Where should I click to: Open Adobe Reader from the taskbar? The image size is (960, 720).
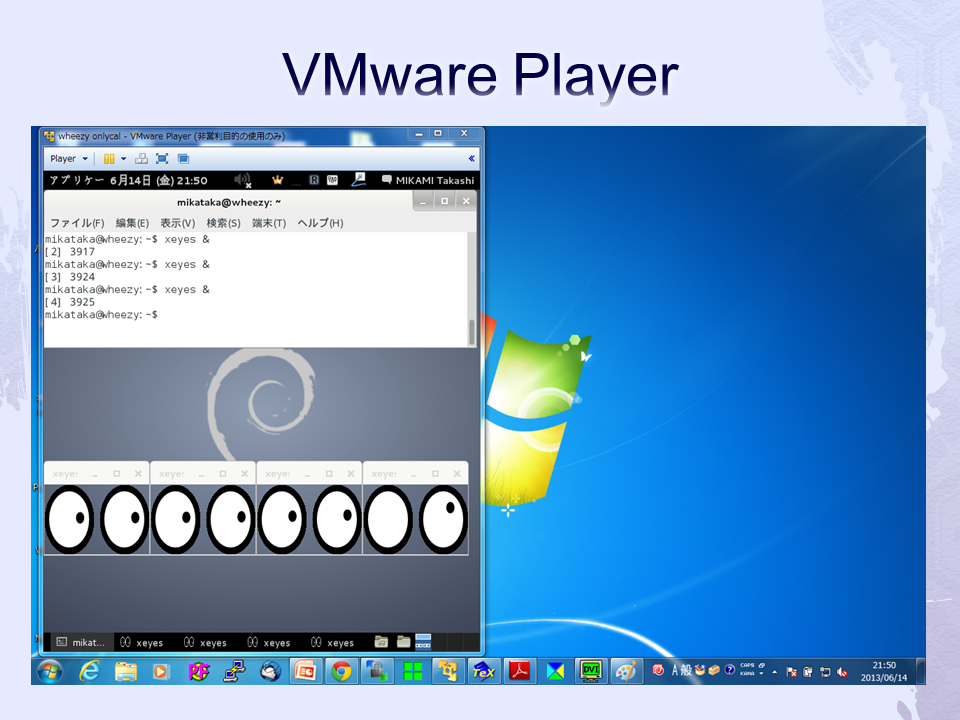click(520, 672)
